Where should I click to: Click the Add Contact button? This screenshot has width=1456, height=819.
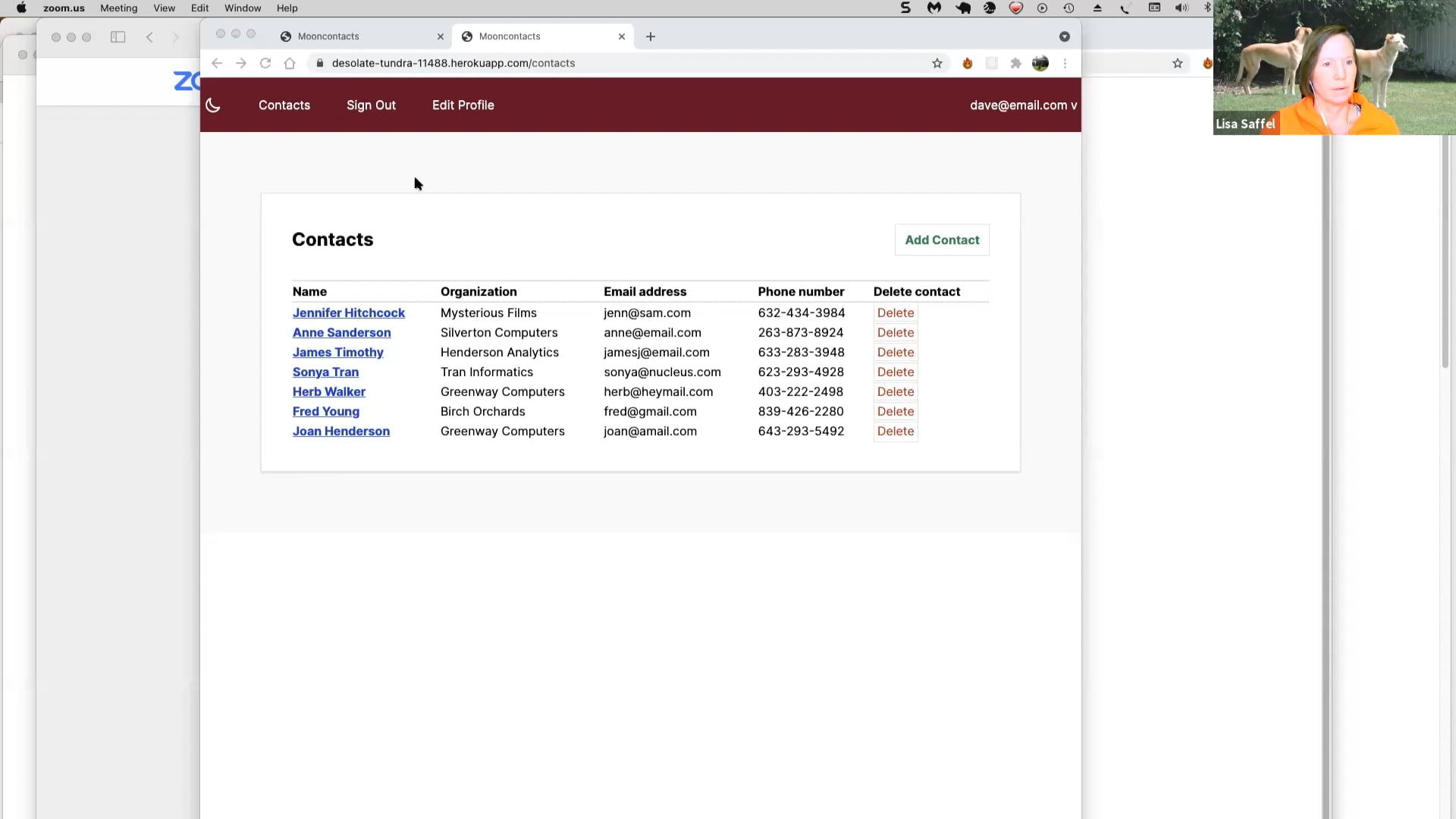pyautogui.click(x=942, y=240)
